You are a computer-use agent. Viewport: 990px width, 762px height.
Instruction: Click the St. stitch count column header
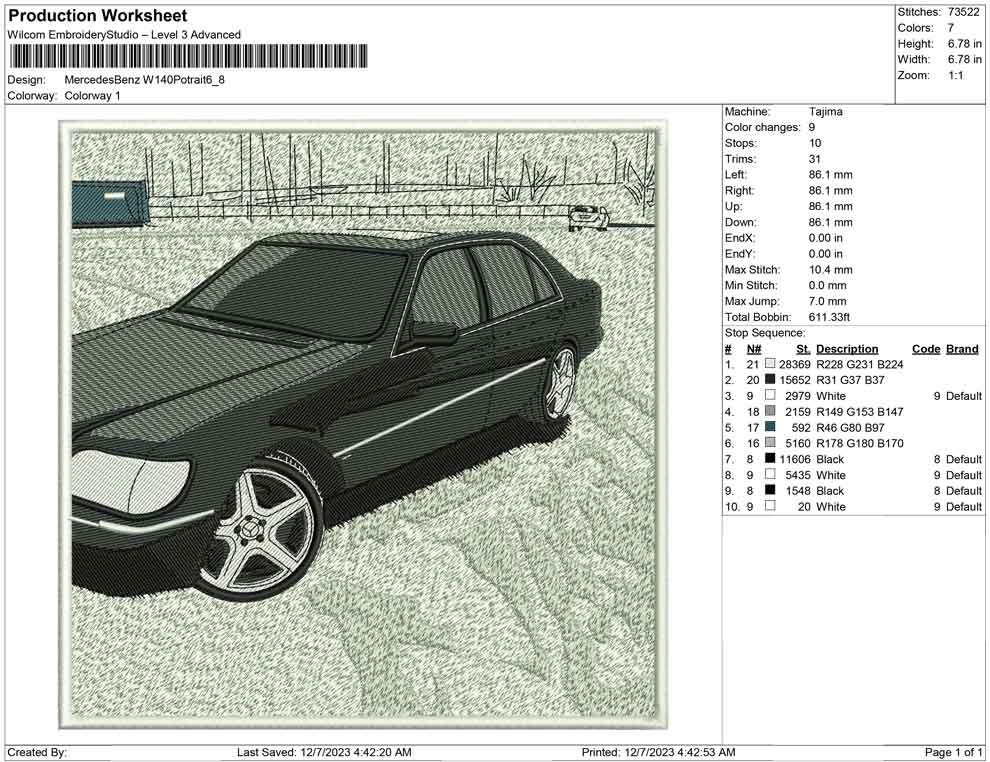pos(802,349)
